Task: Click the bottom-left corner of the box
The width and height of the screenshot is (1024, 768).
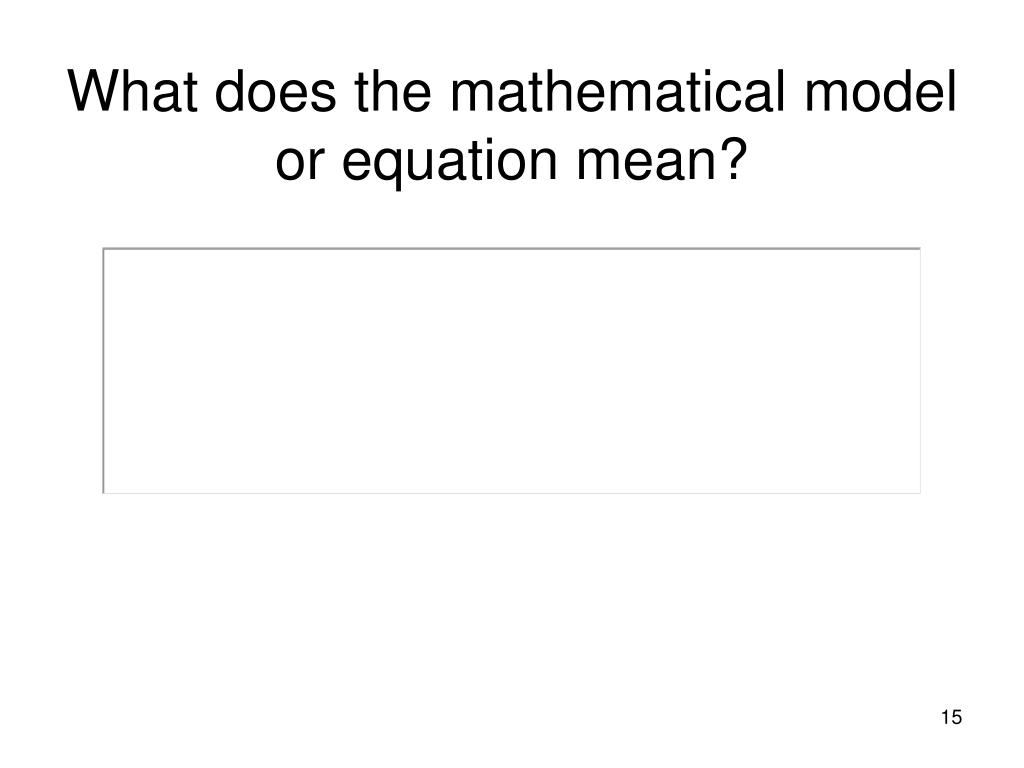Action: pyautogui.click(x=103, y=493)
